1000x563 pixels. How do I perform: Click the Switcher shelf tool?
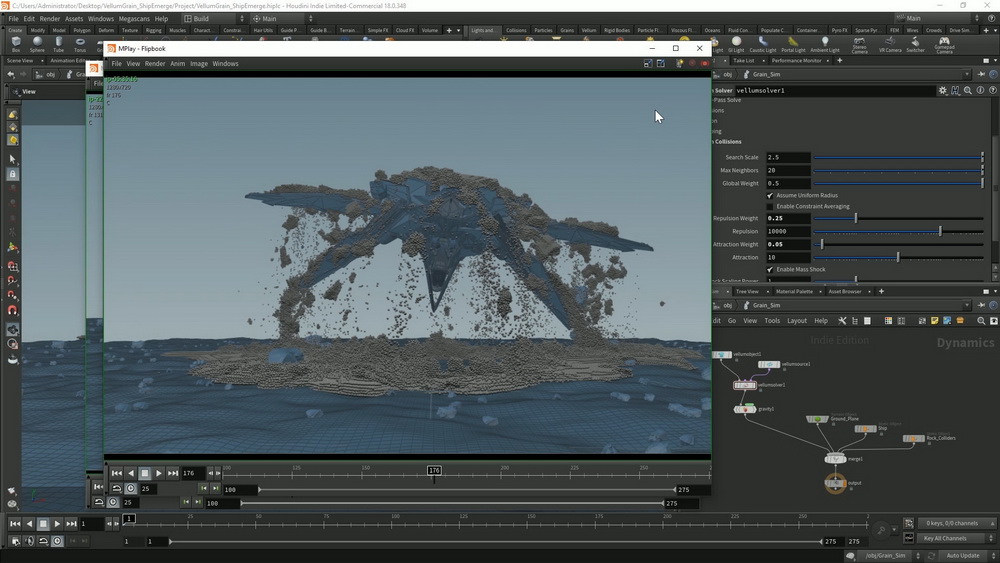point(915,45)
